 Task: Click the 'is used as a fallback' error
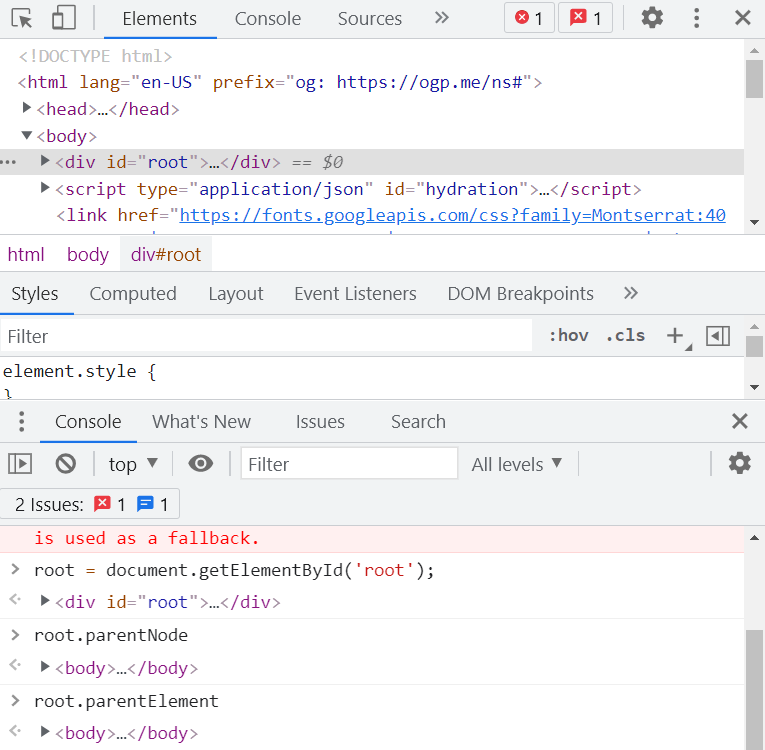click(x=146, y=538)
